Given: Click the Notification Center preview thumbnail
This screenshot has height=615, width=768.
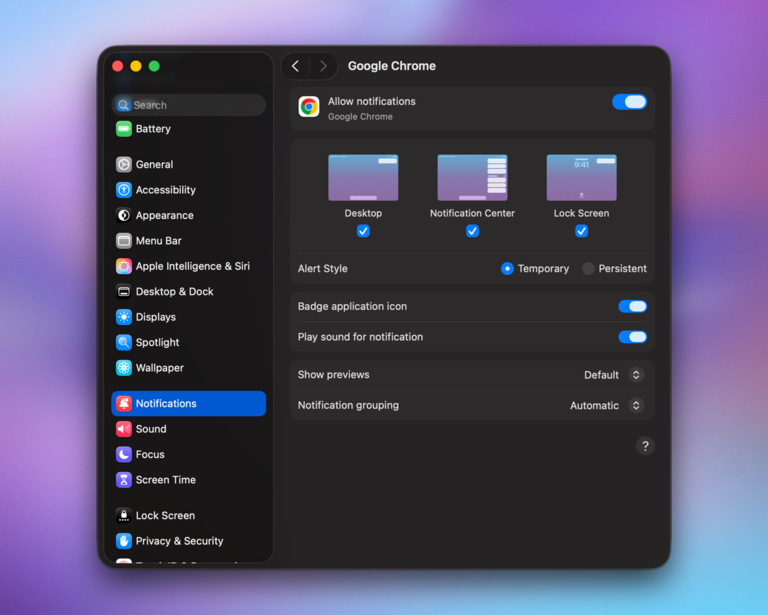Looking at the screenshot, I should pyautogui.click(x=472, y=178).
